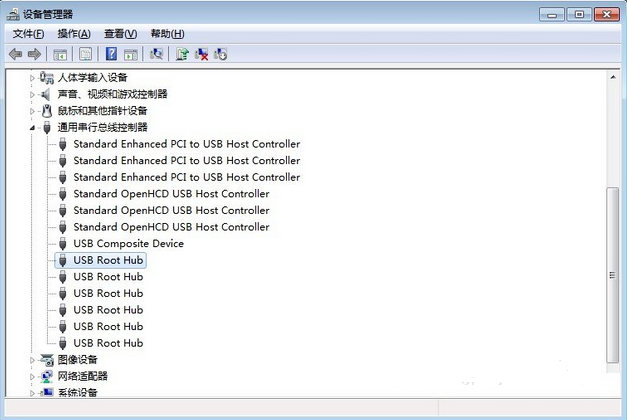The image size is (627, 420).
Task: Click the speaker icon for 声音、视频和游戏控制器
Action: point(46,94)
